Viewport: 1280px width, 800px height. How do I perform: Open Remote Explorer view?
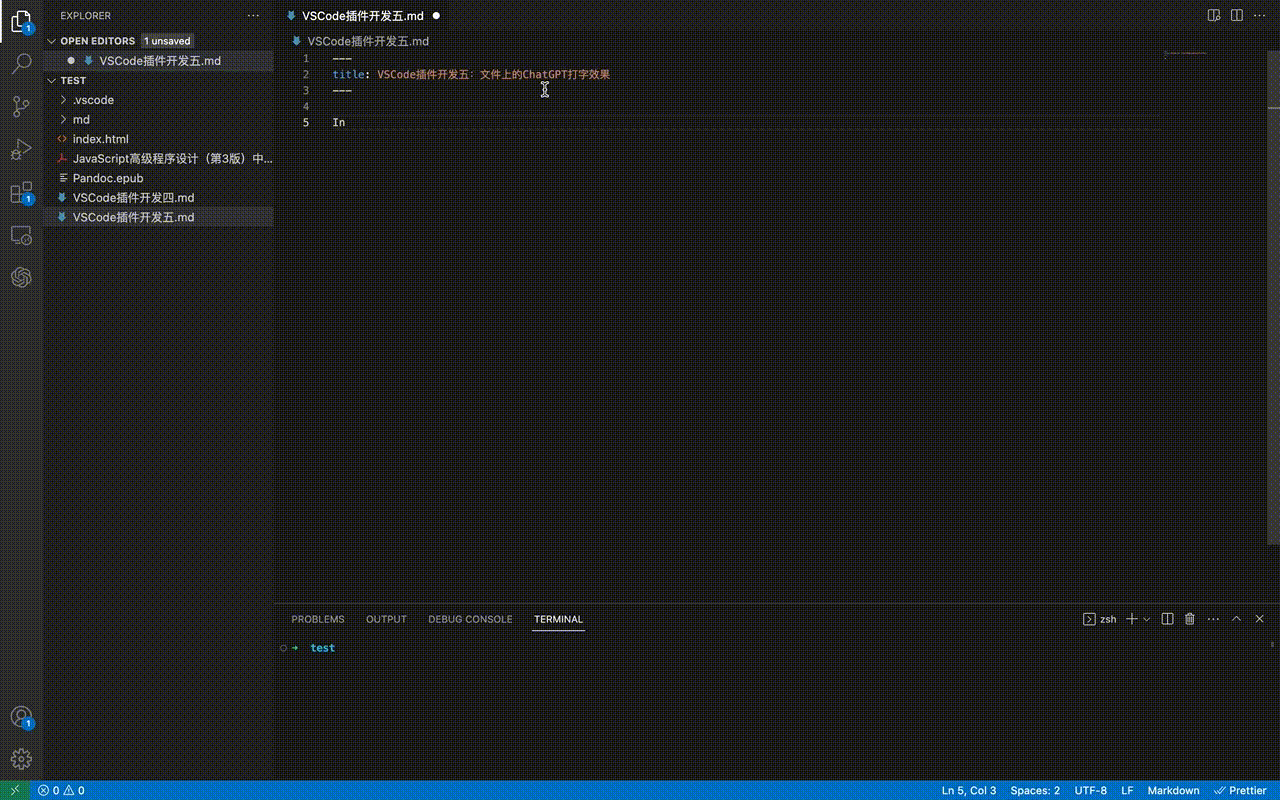pos(21,235)
